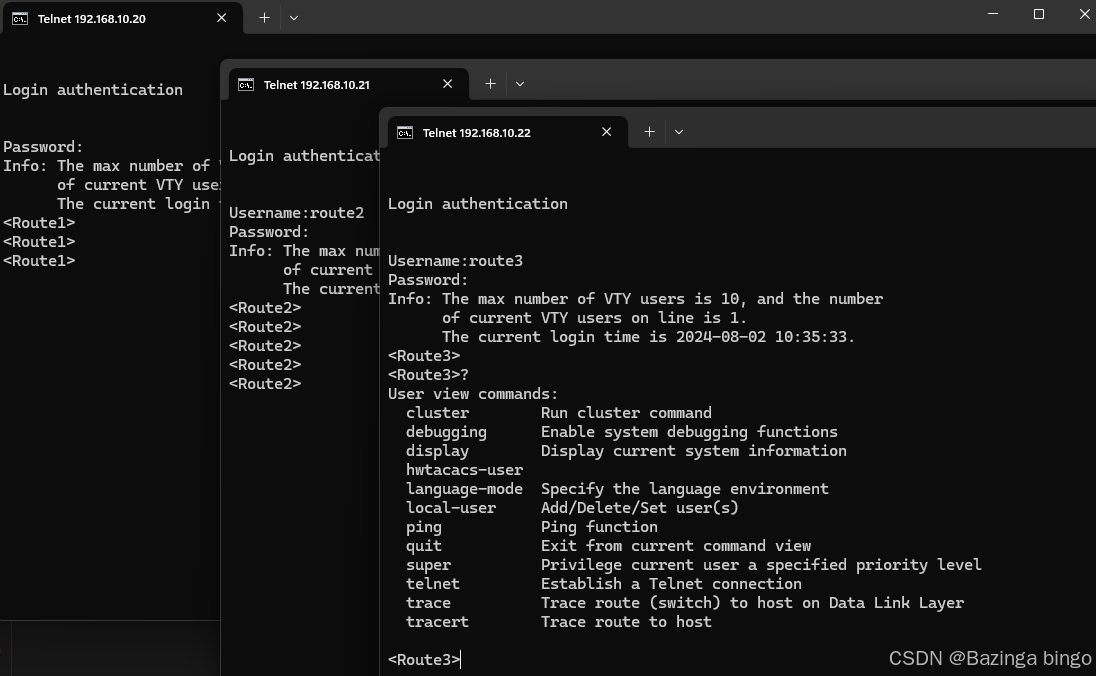The width and height of the screenshot is (1096, 676).
Task: Click the terminal icon on the 192.168.10.20 tab
Action: (20, 18)
